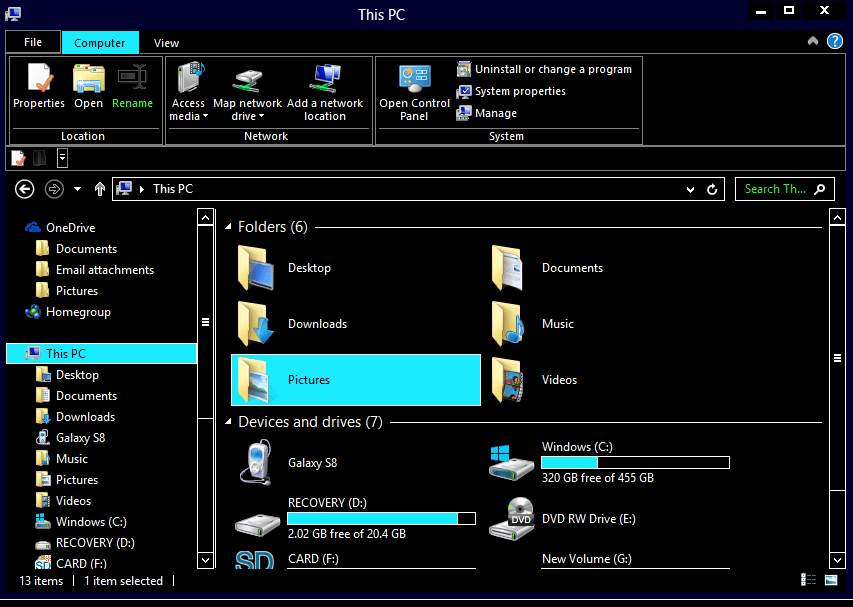Select the System properties icon
The image size is (853, 607).
pyautogui.click(x=464, y=92)
